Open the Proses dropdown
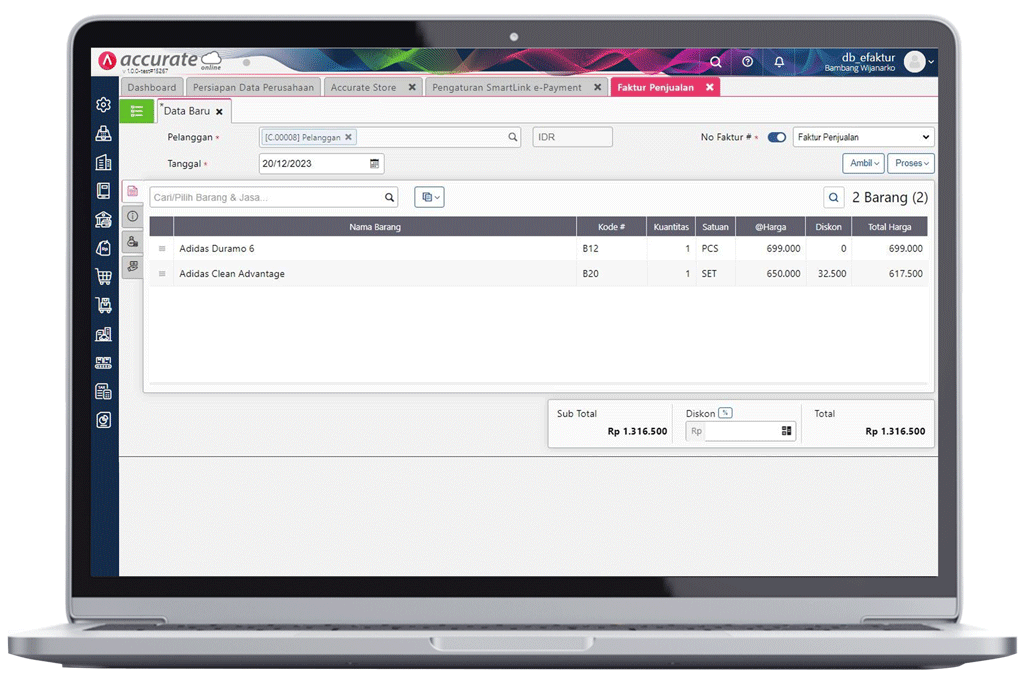The width and height of the screenshot is (1024, 683). (910, 163)
